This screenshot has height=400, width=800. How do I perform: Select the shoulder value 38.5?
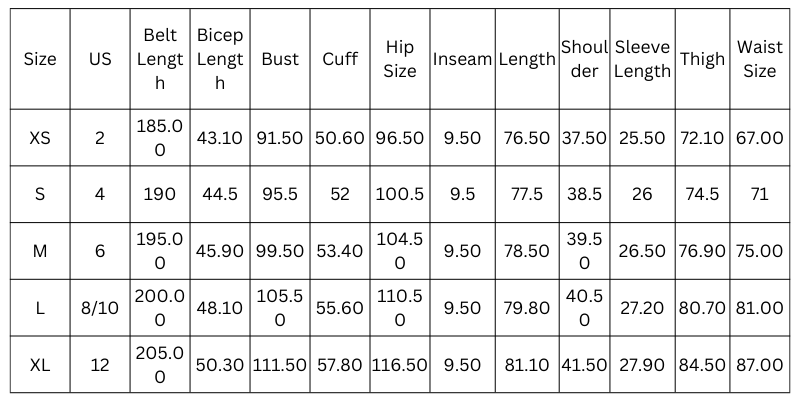(x=583, y=195)
